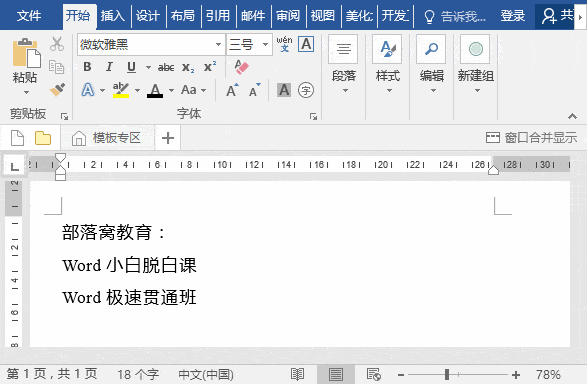The width and height of the screenshot is (587, 384).
Task: Create new document icon in tab bar
Action: coord(17,138)
